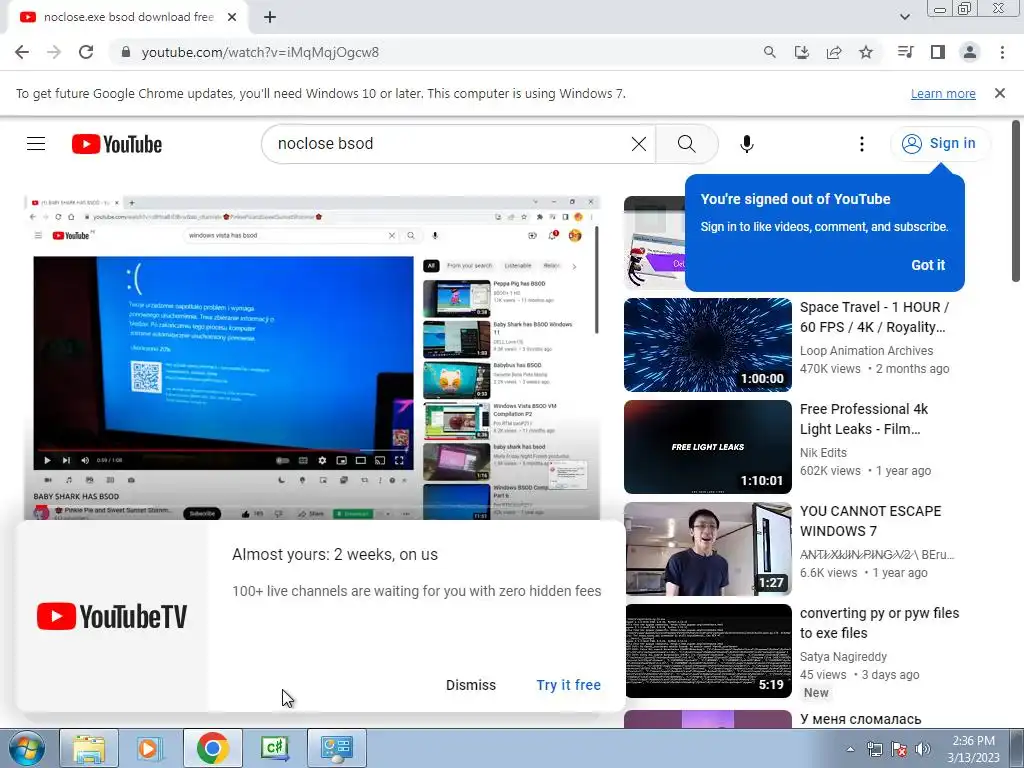Open the YouTube hamburger guide menu
1024x768 pixels.
coord(36,144)
